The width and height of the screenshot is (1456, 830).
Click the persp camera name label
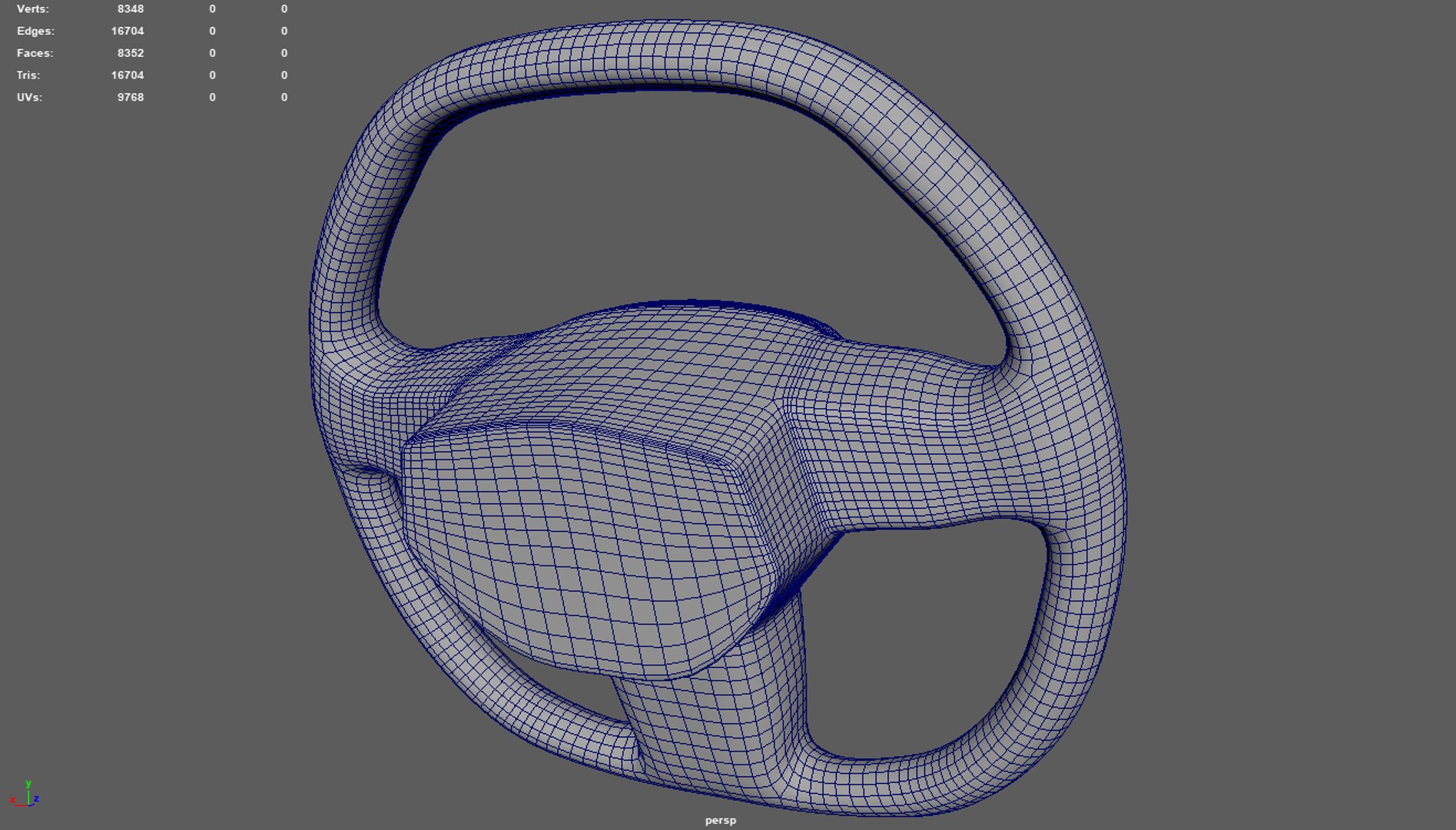[721, 820]
